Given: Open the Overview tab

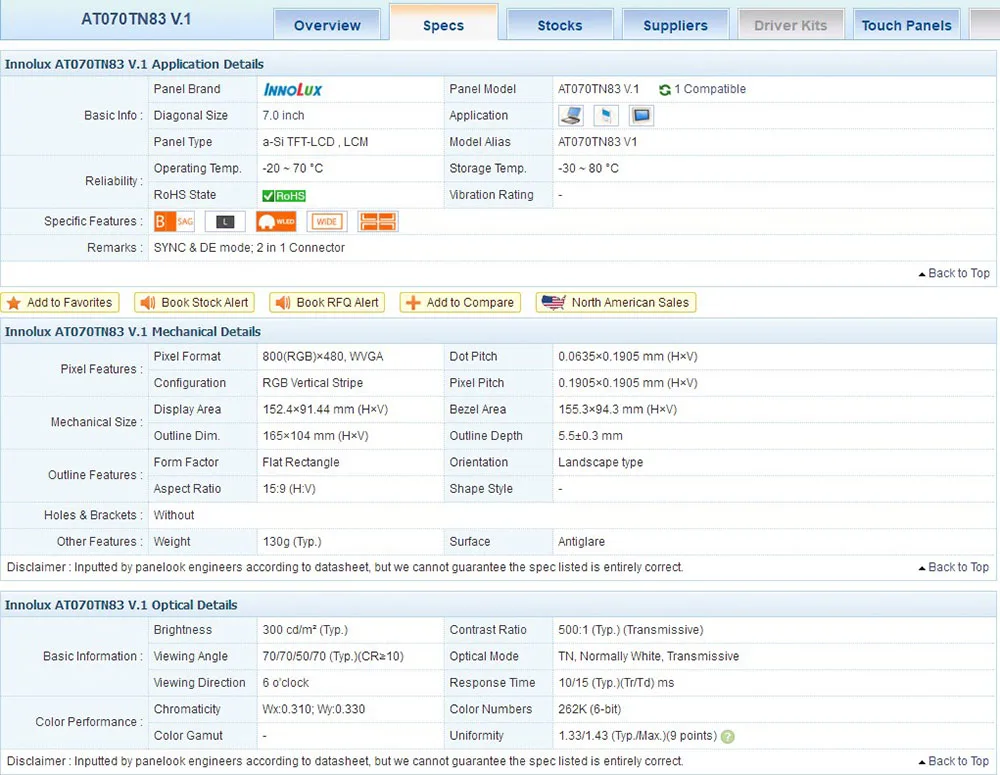Looking at the screenshot, I should coord(327,25).
